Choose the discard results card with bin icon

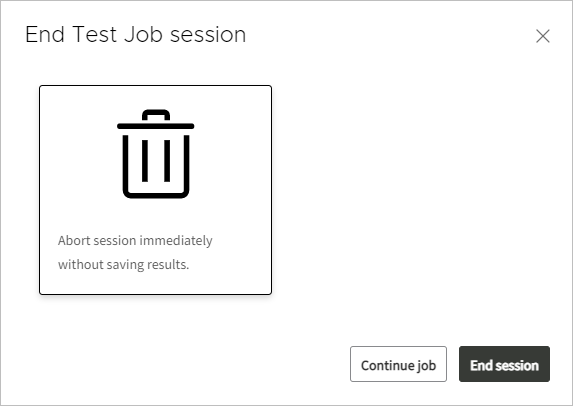(156, 190)
